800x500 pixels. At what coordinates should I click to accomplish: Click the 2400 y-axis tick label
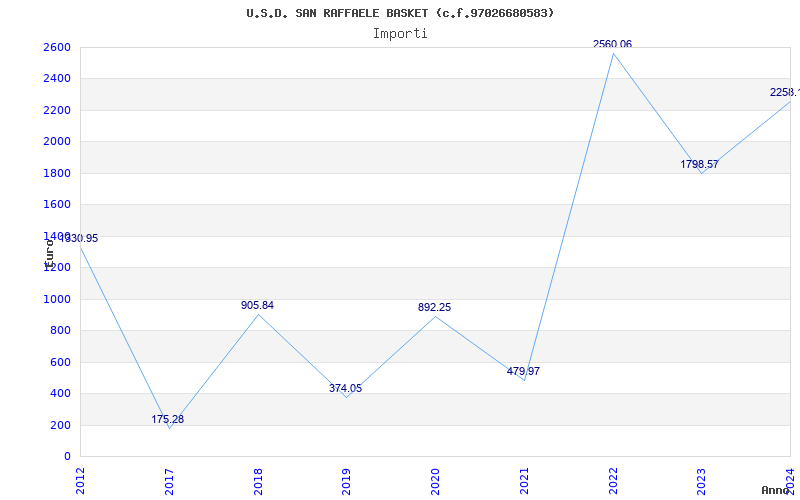pyautogui.click(x=57, y=79)
